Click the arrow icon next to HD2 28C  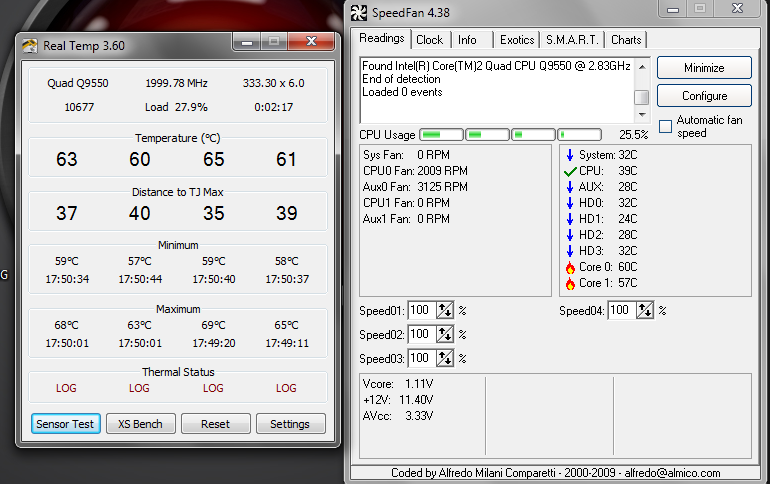point(570,235)
